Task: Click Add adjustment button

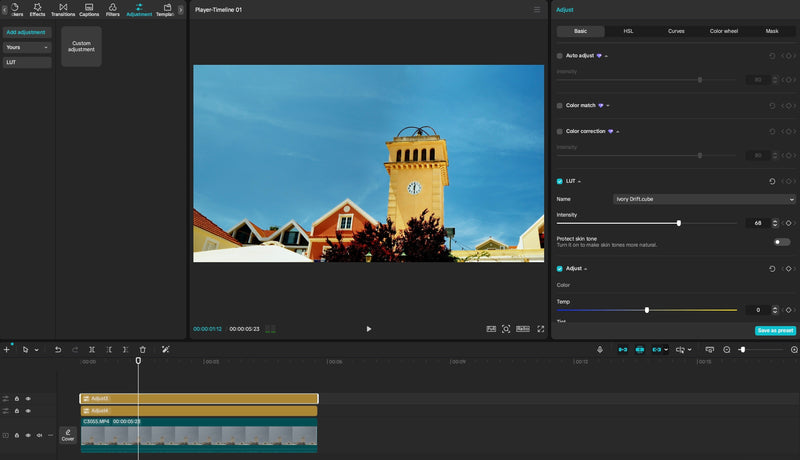Action: [x=26, y=32]
